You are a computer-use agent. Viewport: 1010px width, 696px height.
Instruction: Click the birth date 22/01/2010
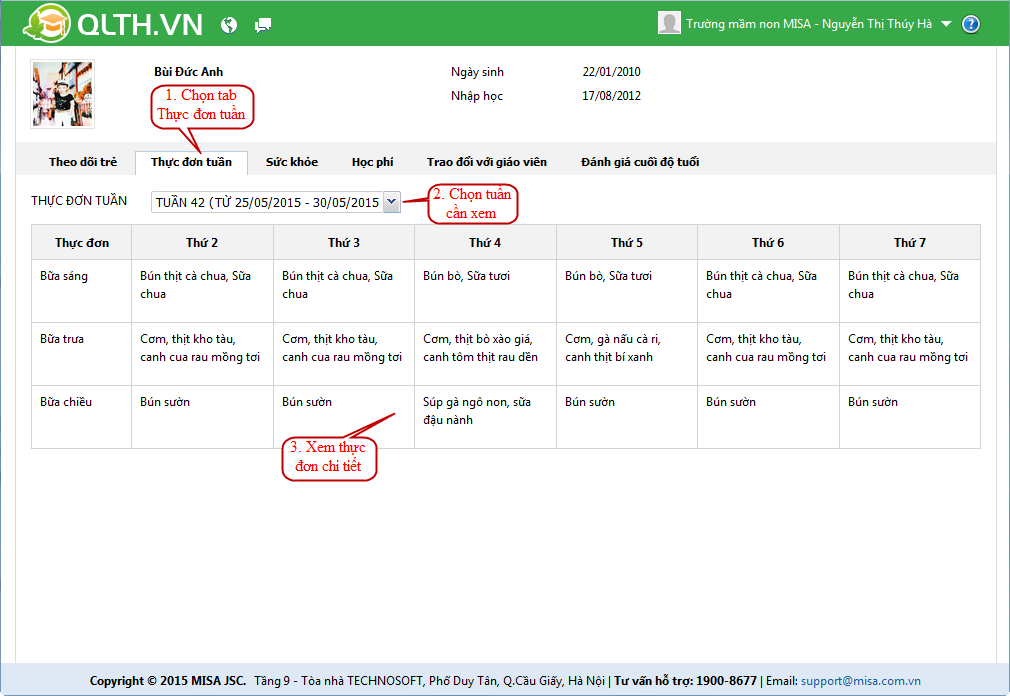coord(611,71)
